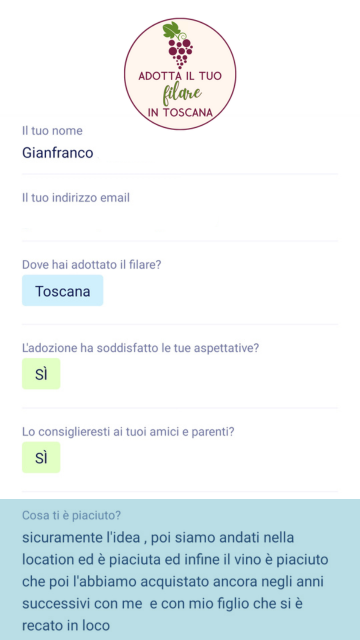Click the grape cluster graphic in the logo
Screen dimensions: 360x640
click(180, 53)
